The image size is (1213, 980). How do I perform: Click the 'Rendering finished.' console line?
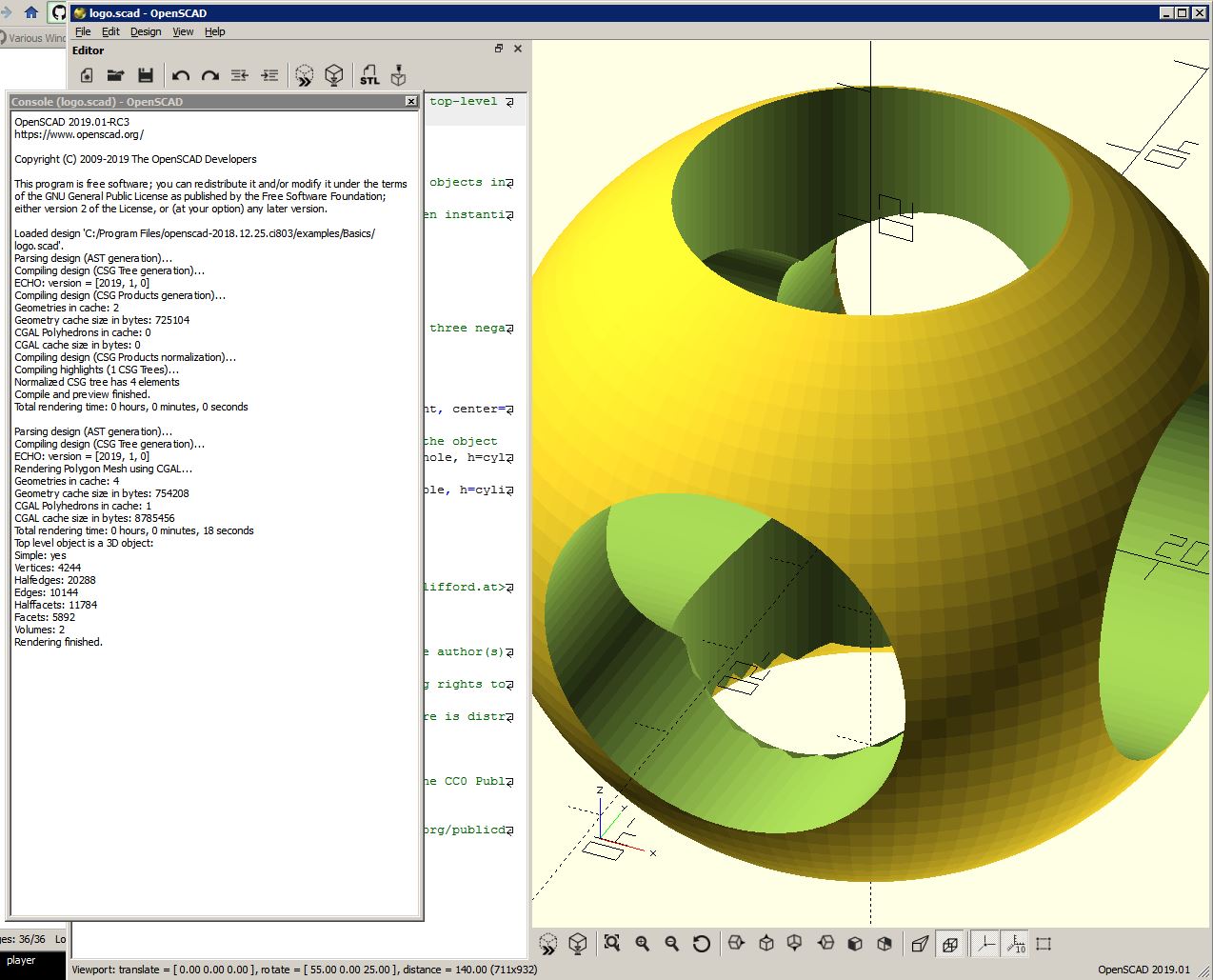58,642
